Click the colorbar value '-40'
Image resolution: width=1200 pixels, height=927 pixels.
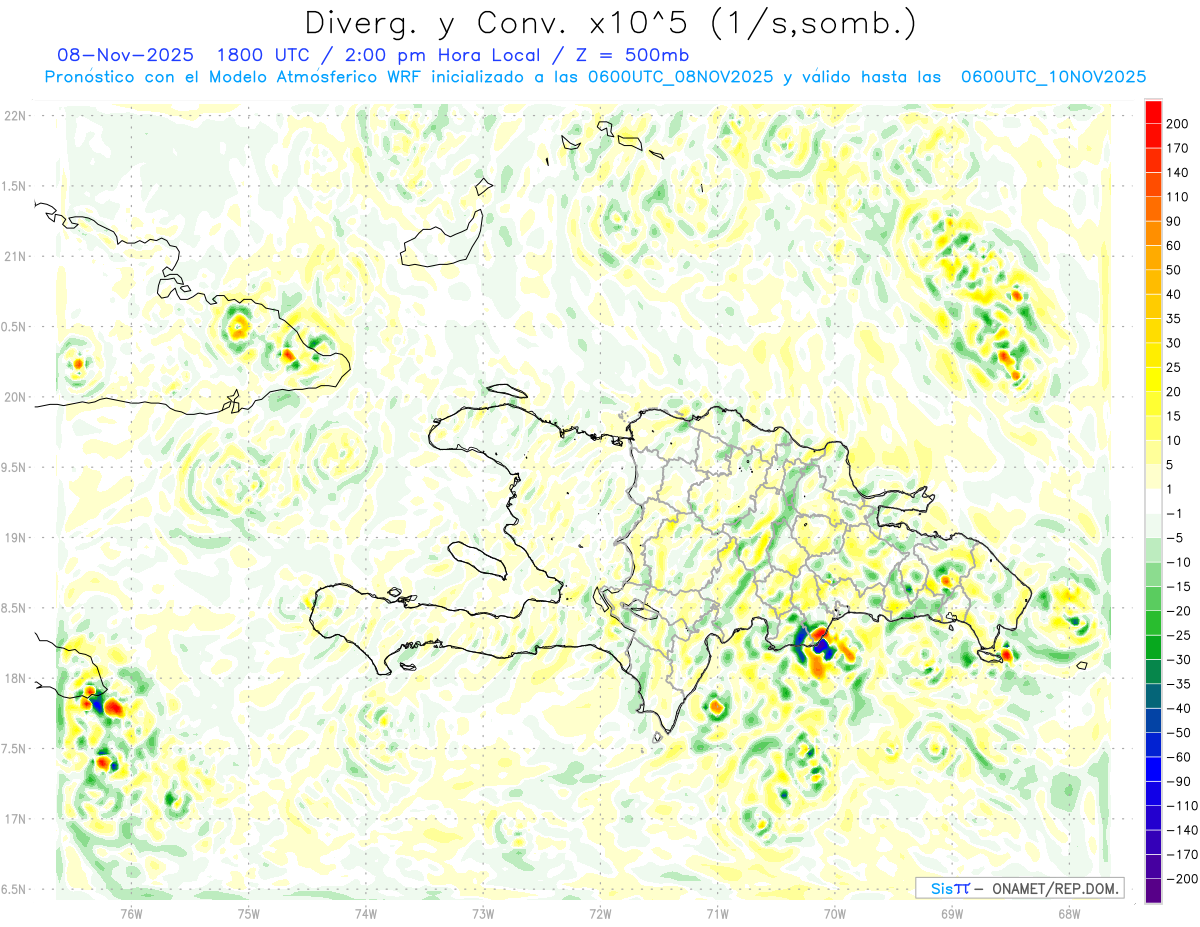coord(1177,709)
